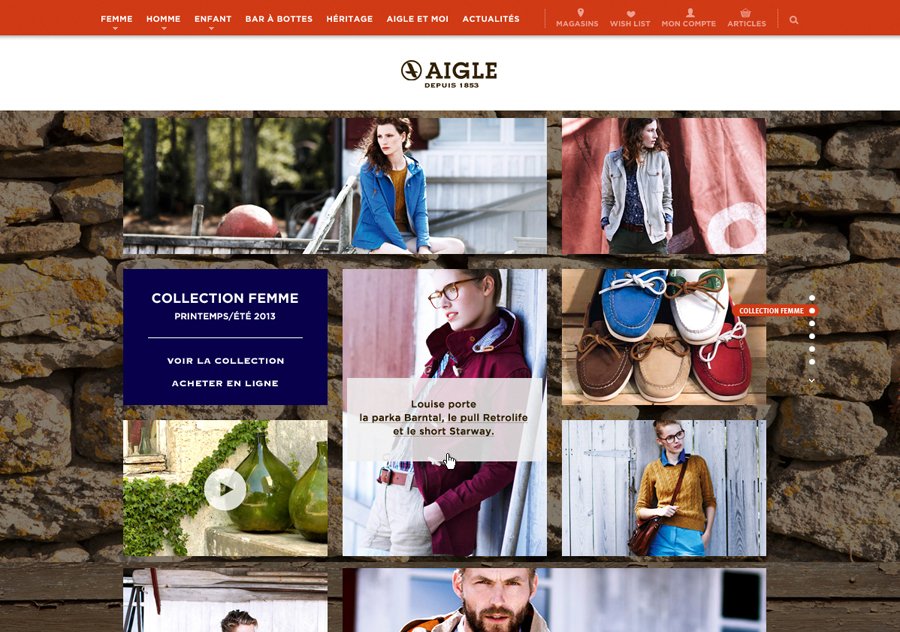Select the first section navigation dot
900x632 pixels.
(x=812, y=298)
